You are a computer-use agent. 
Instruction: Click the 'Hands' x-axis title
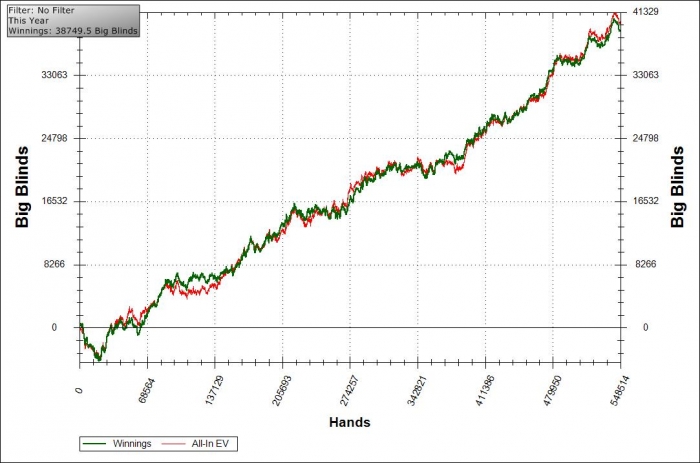coord(350,422)
